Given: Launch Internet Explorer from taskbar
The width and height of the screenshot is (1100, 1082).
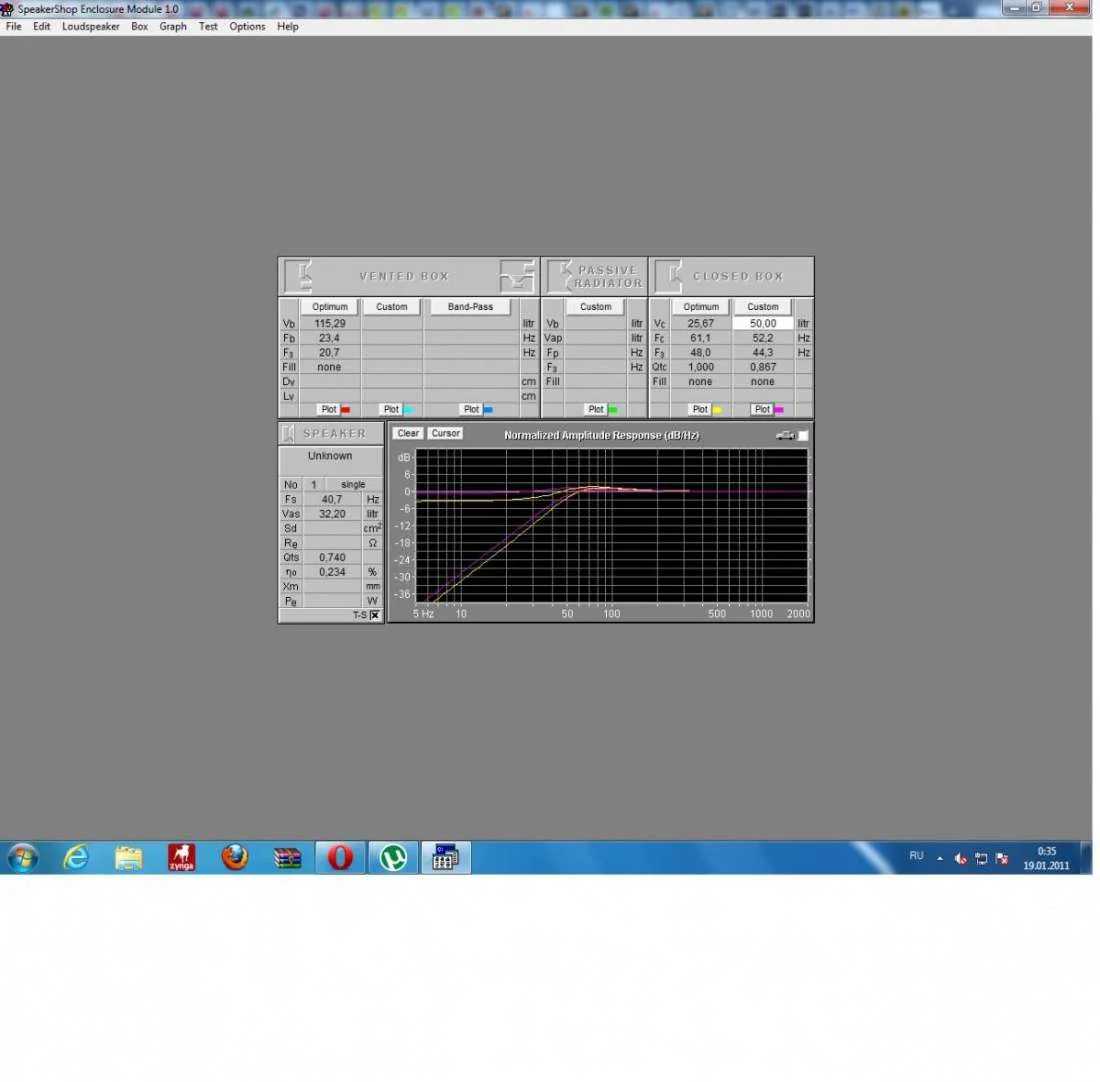Looking at the screenshot, I should [x=76, y=857].
